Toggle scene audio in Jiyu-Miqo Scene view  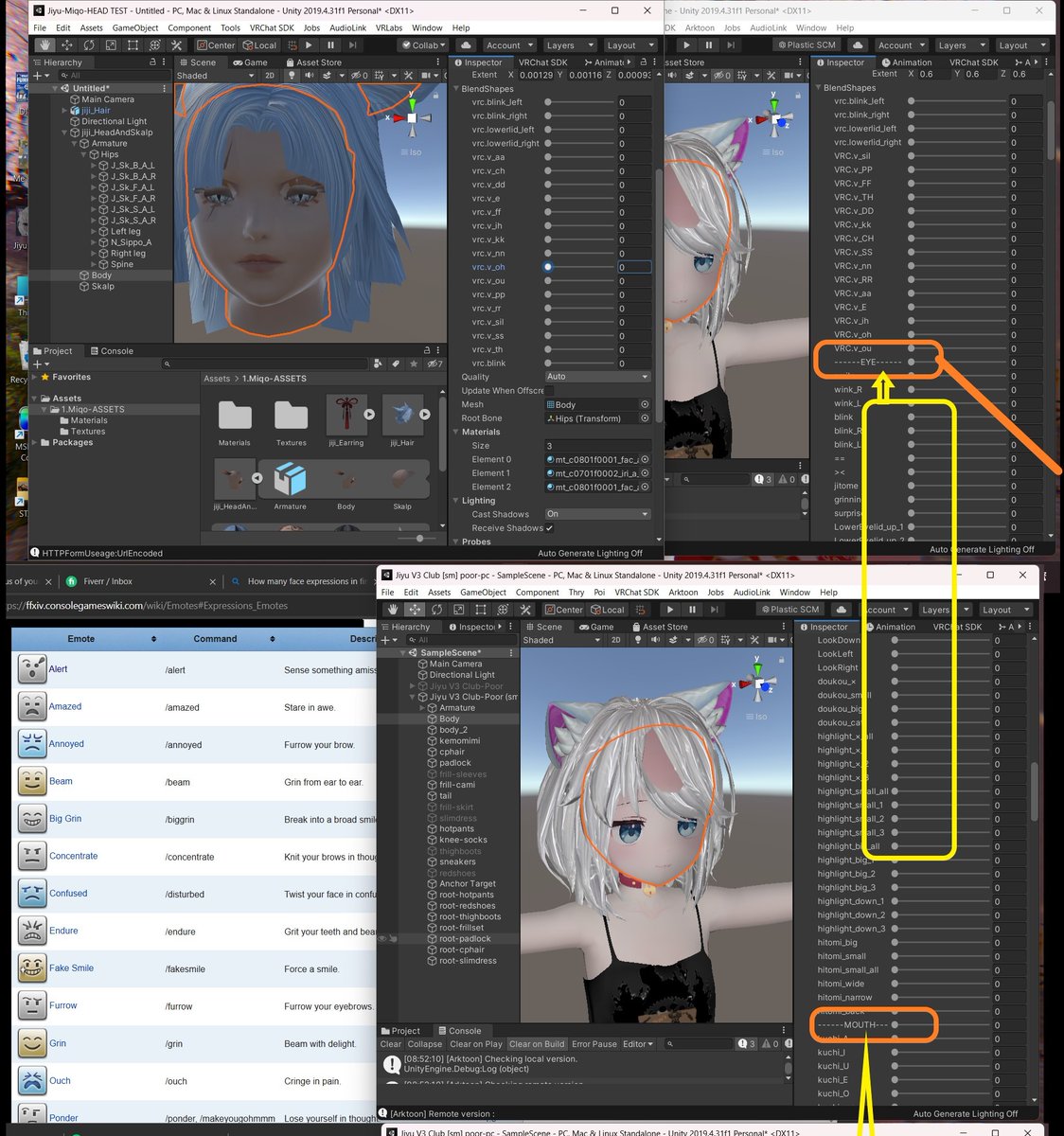click(x=309, y=76)
